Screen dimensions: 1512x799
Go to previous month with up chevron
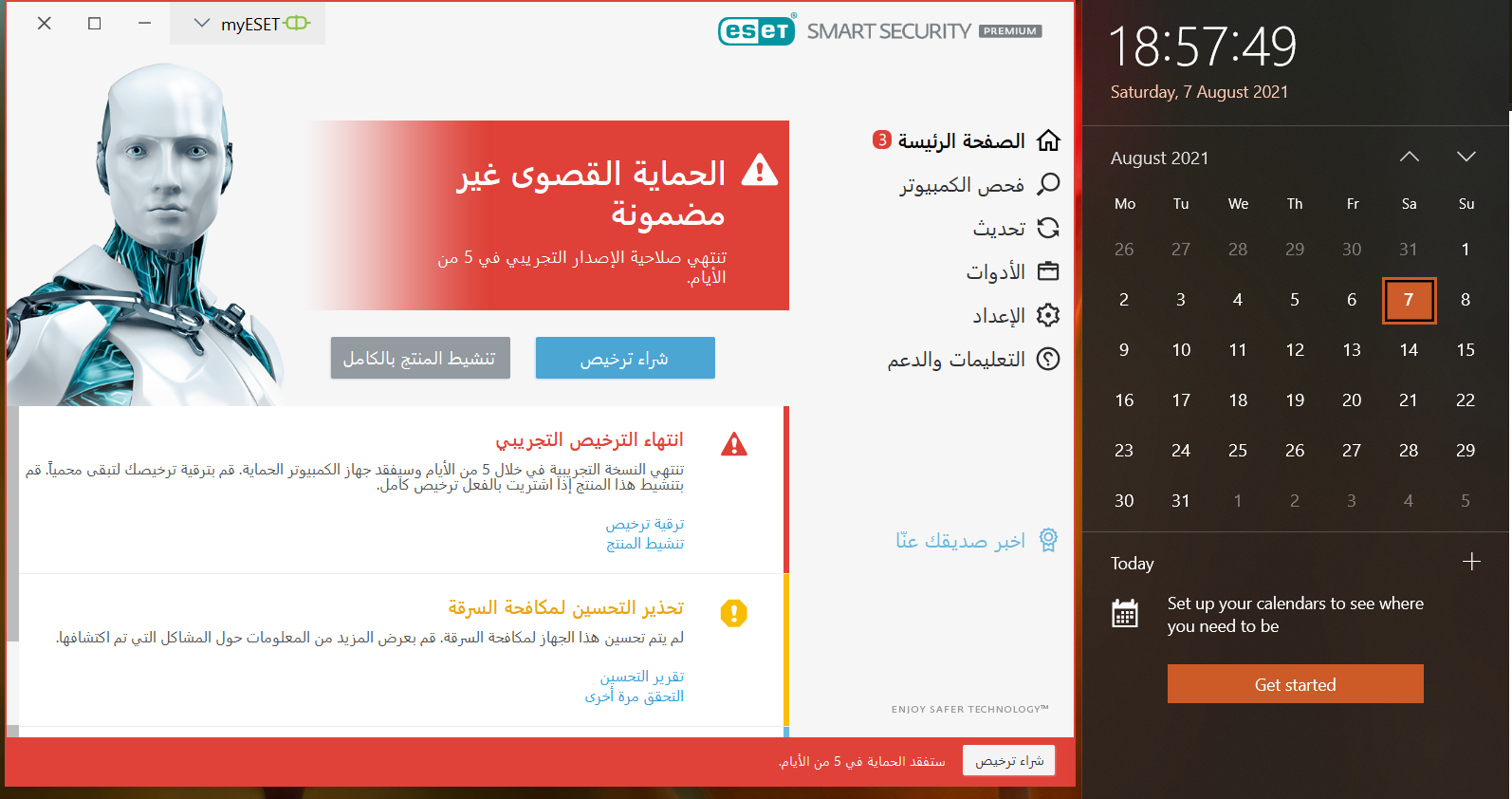point(1410,157)
